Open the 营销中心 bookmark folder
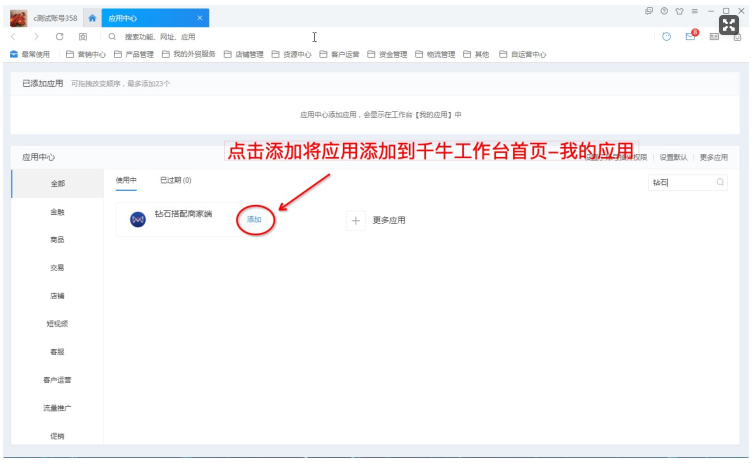The width and height of the screenshot is (755, 464). (86, 54)
